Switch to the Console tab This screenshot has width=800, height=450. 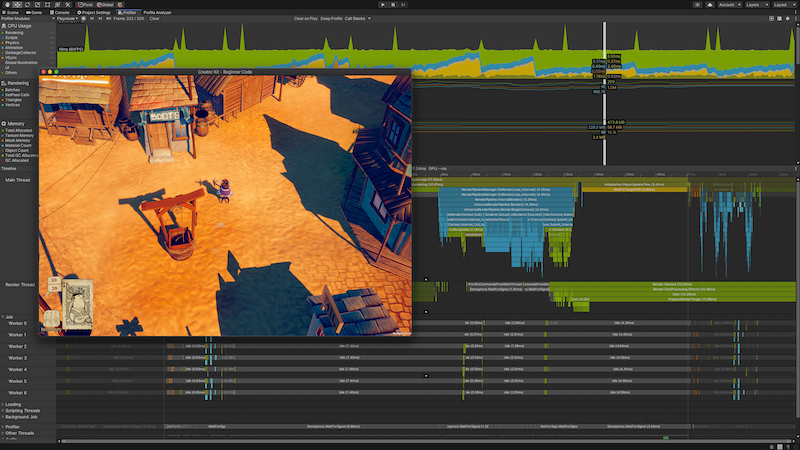coord(60,12)
